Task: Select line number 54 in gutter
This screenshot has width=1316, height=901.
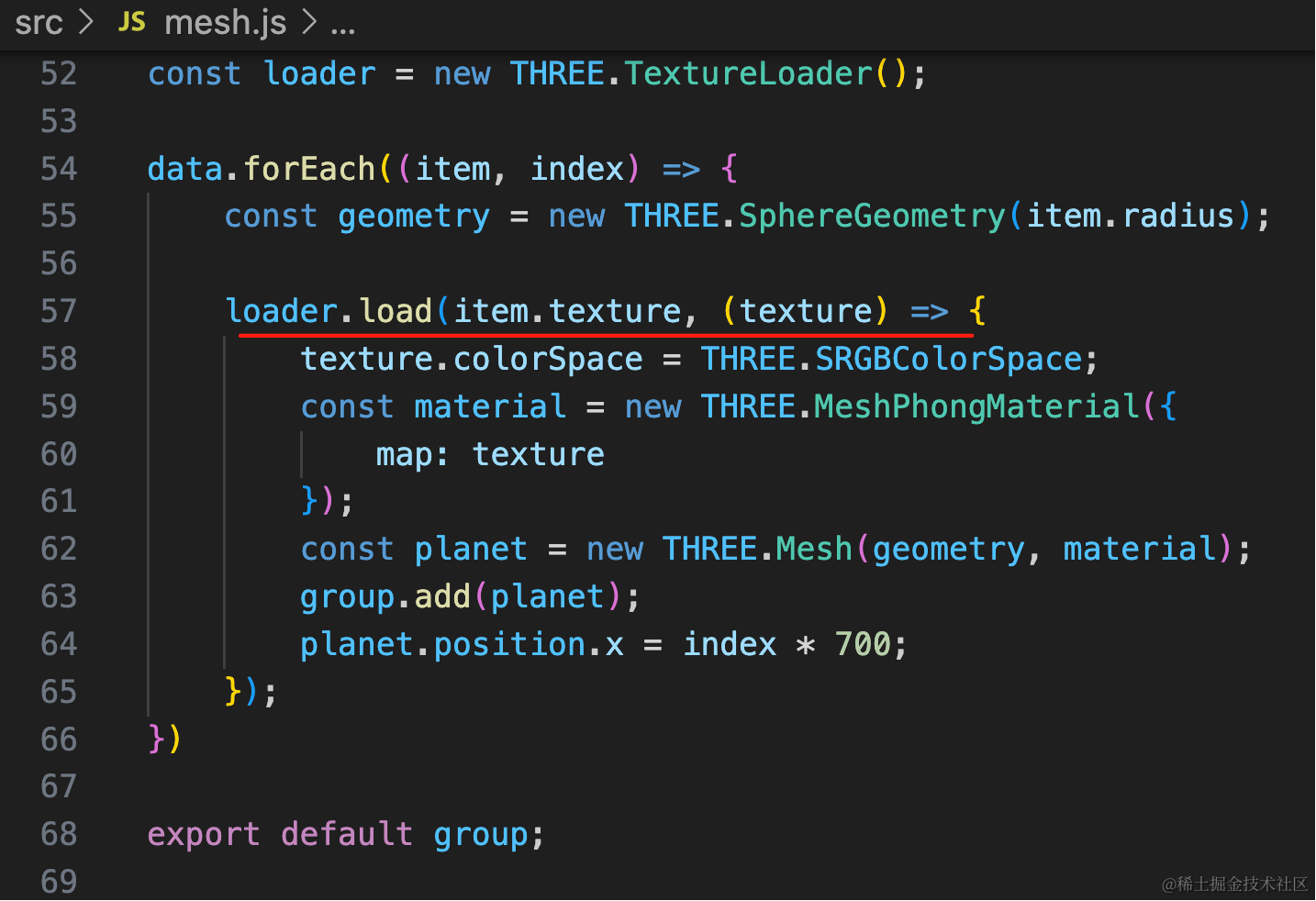Action: [x=59, y=169]
